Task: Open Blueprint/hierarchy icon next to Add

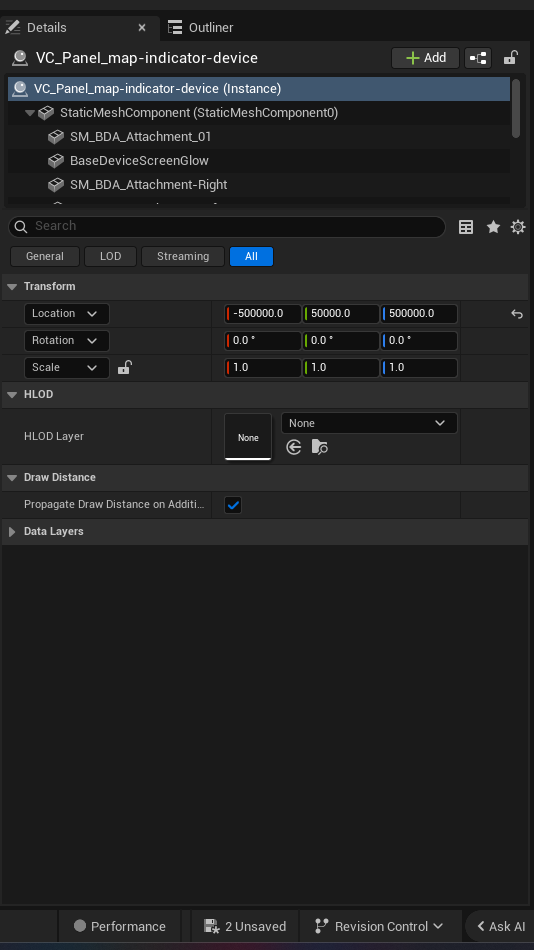Action: [478, 58]
